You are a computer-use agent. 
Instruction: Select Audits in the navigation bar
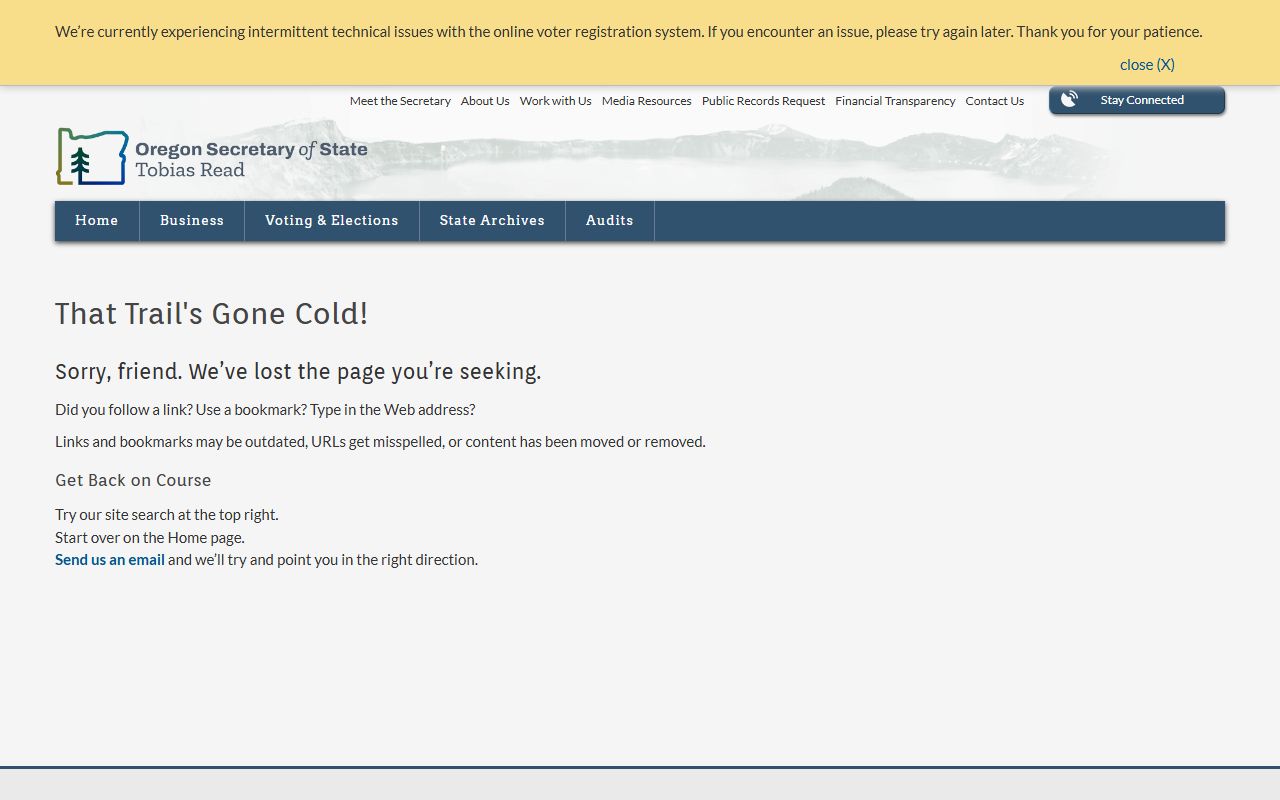tap(610, 221)
